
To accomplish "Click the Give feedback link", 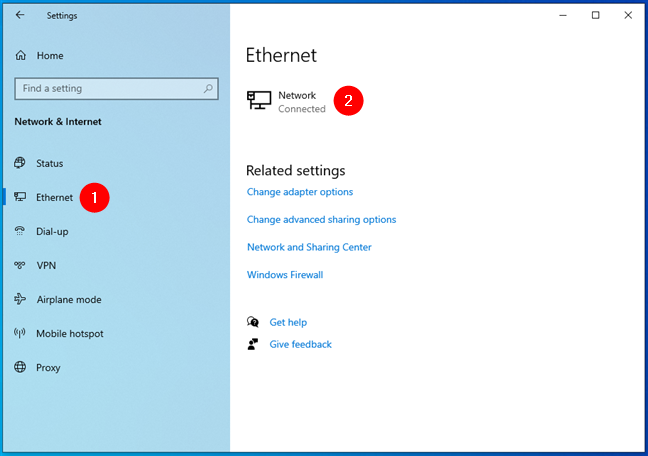I will click(300, 344).
